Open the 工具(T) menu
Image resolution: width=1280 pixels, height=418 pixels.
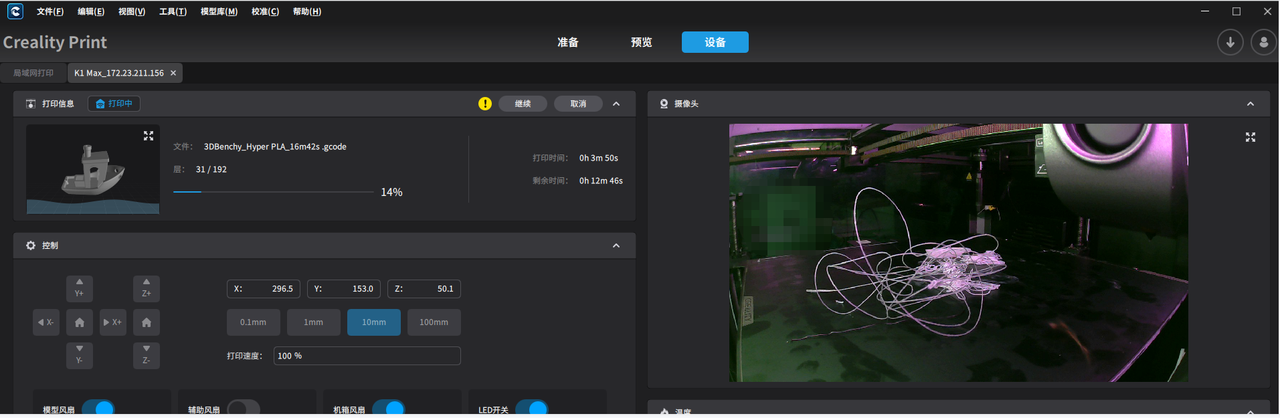[173, 12]
